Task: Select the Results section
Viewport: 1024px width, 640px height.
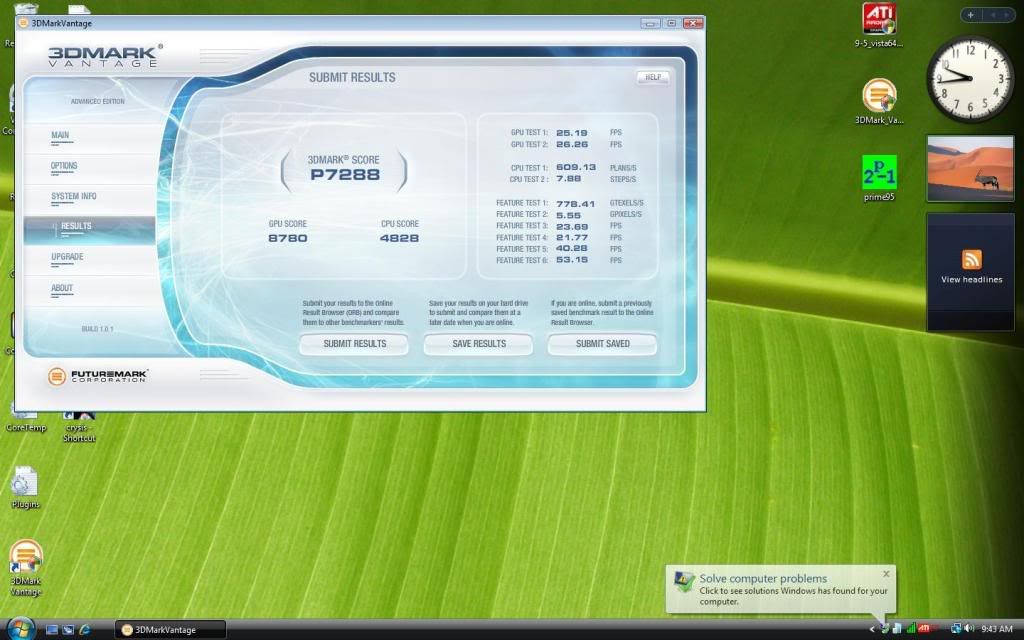Action: coord(89,229)
